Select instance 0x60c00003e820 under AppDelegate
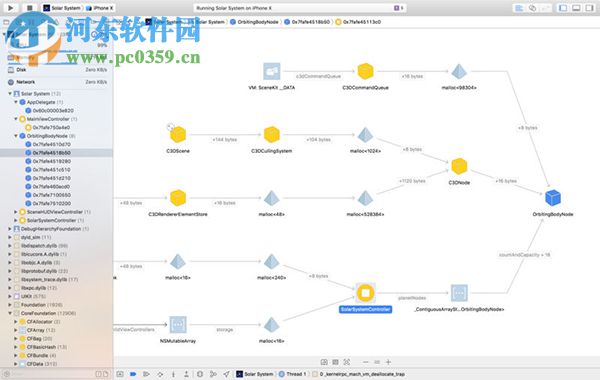600x380 pixels. tap(57, 111)
